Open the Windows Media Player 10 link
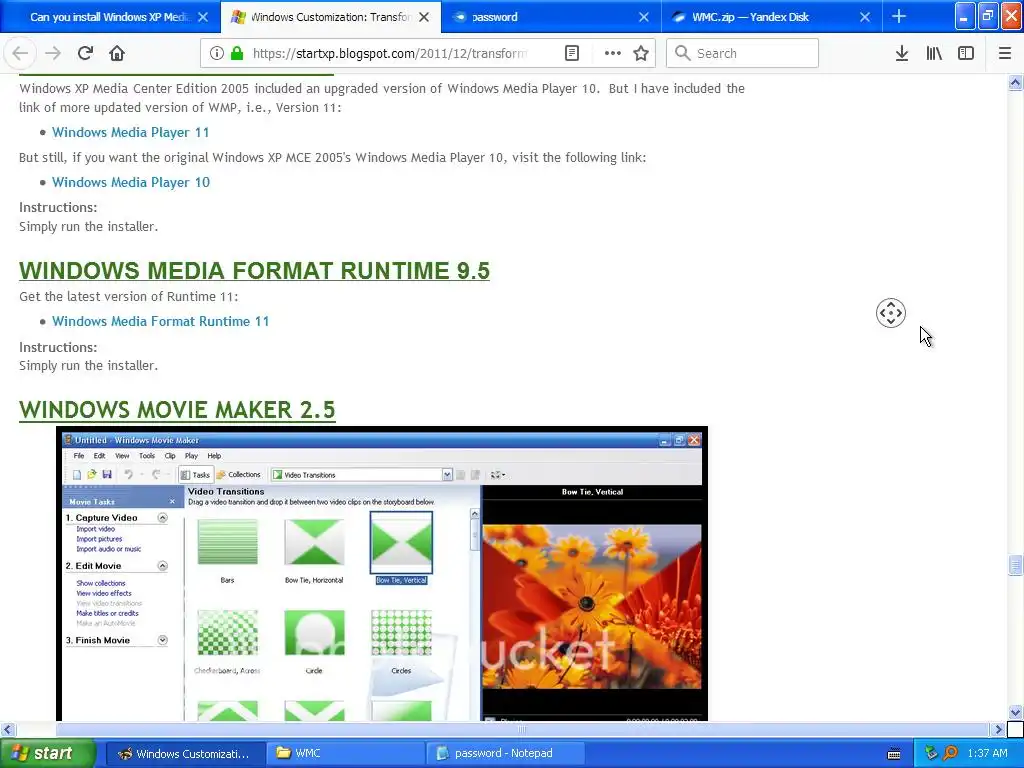 click(x=131, y=182)
